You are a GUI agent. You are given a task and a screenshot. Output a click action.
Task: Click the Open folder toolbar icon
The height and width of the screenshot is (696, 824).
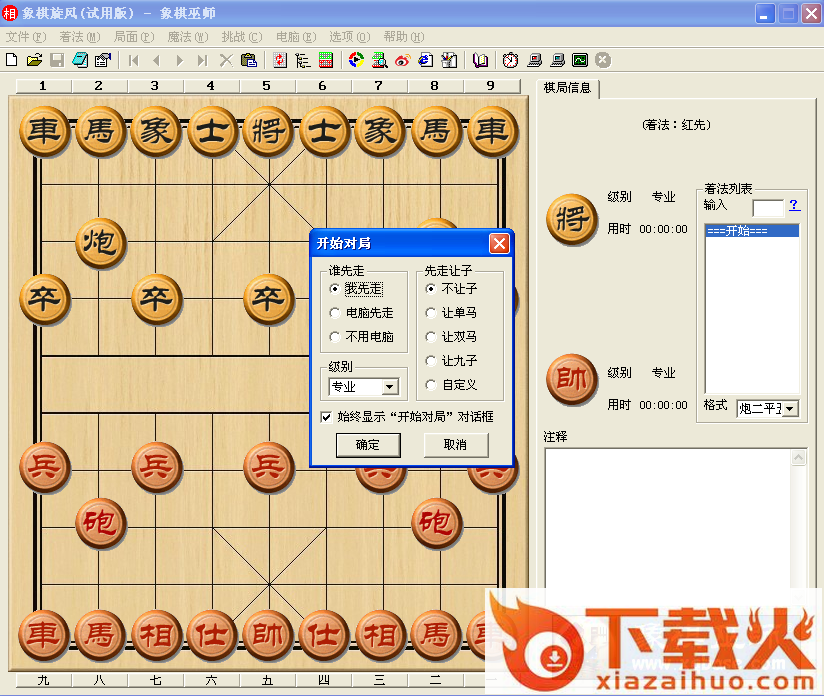pos(34,60)
